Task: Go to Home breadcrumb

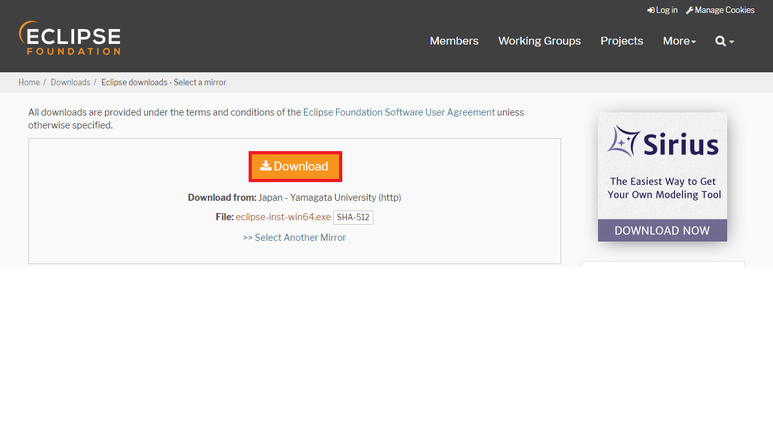Action: pos(29,82)
